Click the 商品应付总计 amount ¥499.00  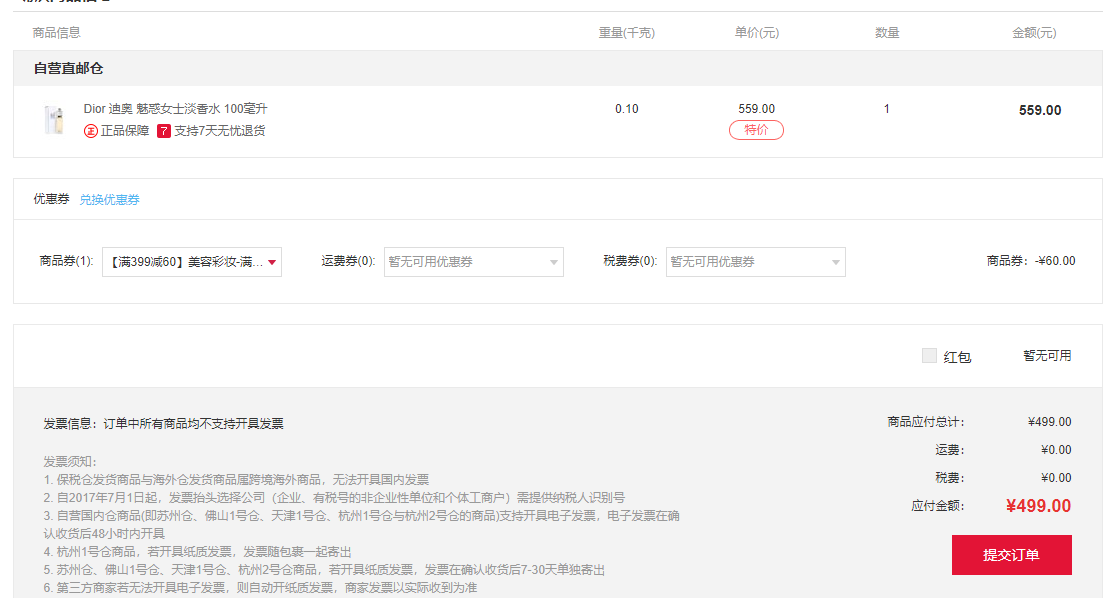point(1050,422)
